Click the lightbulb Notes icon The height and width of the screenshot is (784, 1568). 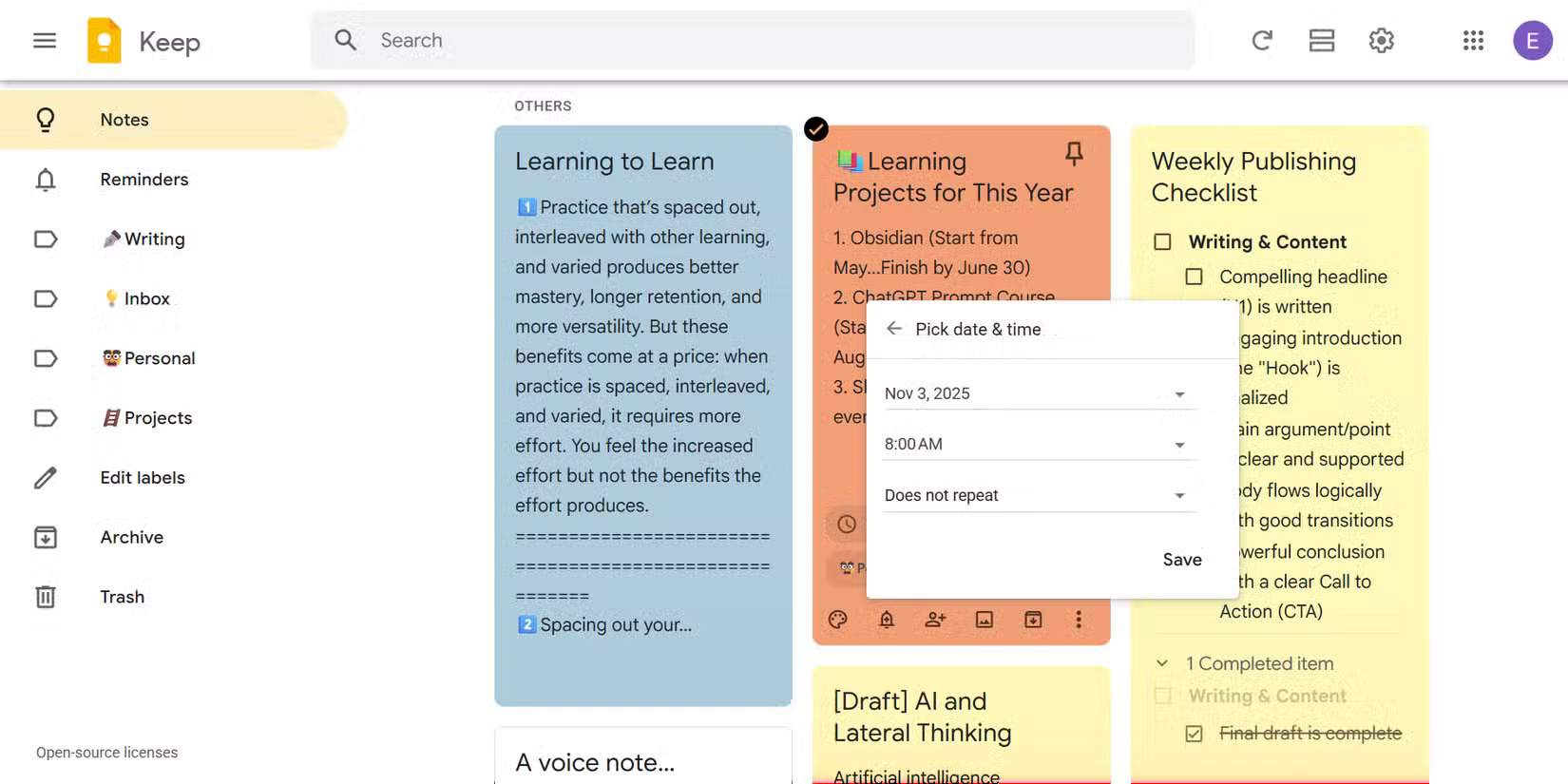pos(46,120)
